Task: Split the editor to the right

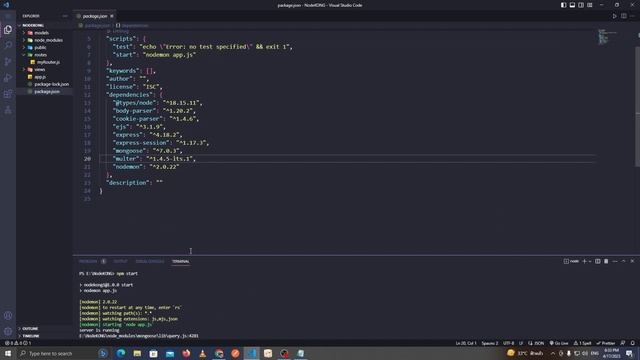Action: click(x=624, y=16)
